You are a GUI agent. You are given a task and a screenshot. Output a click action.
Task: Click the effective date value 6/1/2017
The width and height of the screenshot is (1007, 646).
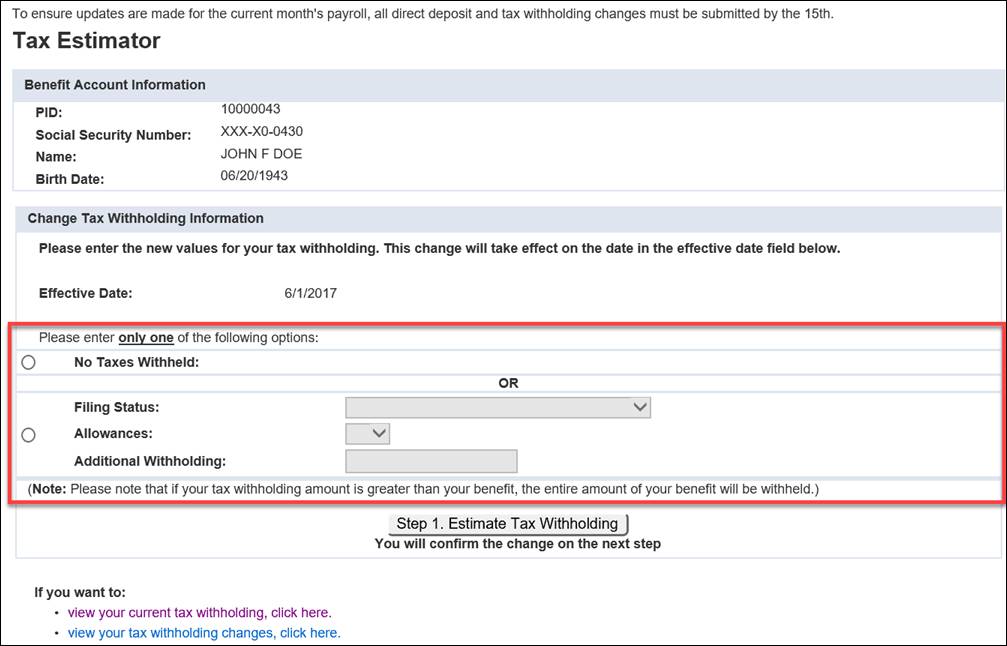coord(310,294)
